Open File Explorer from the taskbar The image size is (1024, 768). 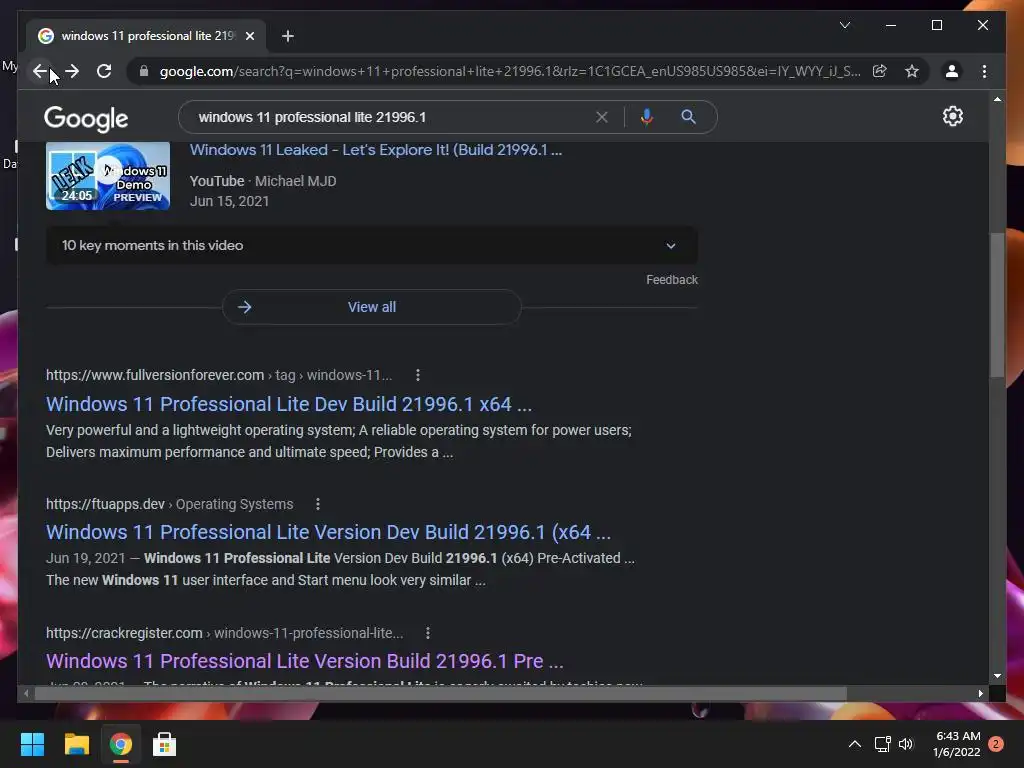pyautogui.click(x=76, y=744)
